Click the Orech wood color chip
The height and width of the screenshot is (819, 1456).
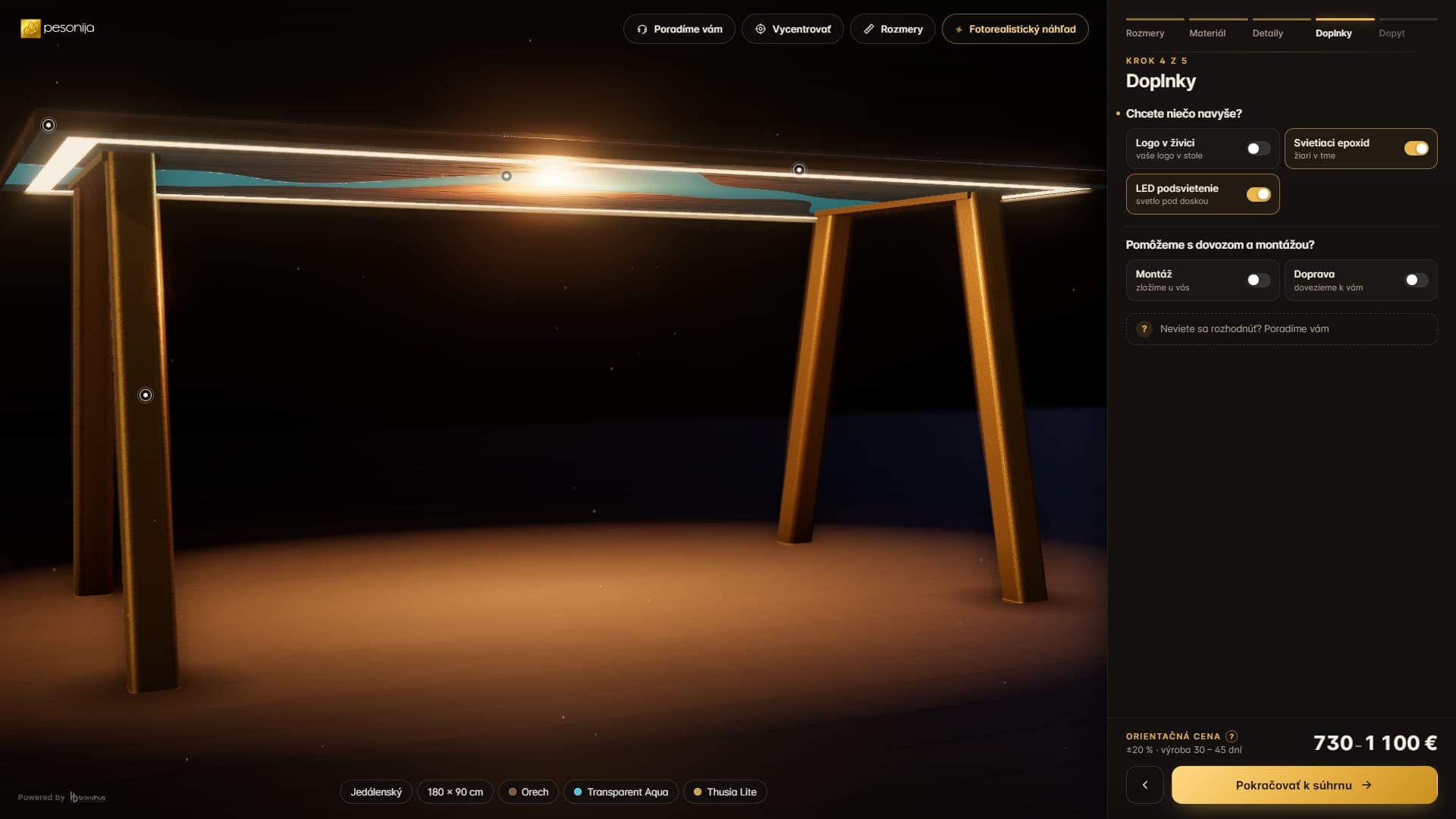(x=529, y=792)
